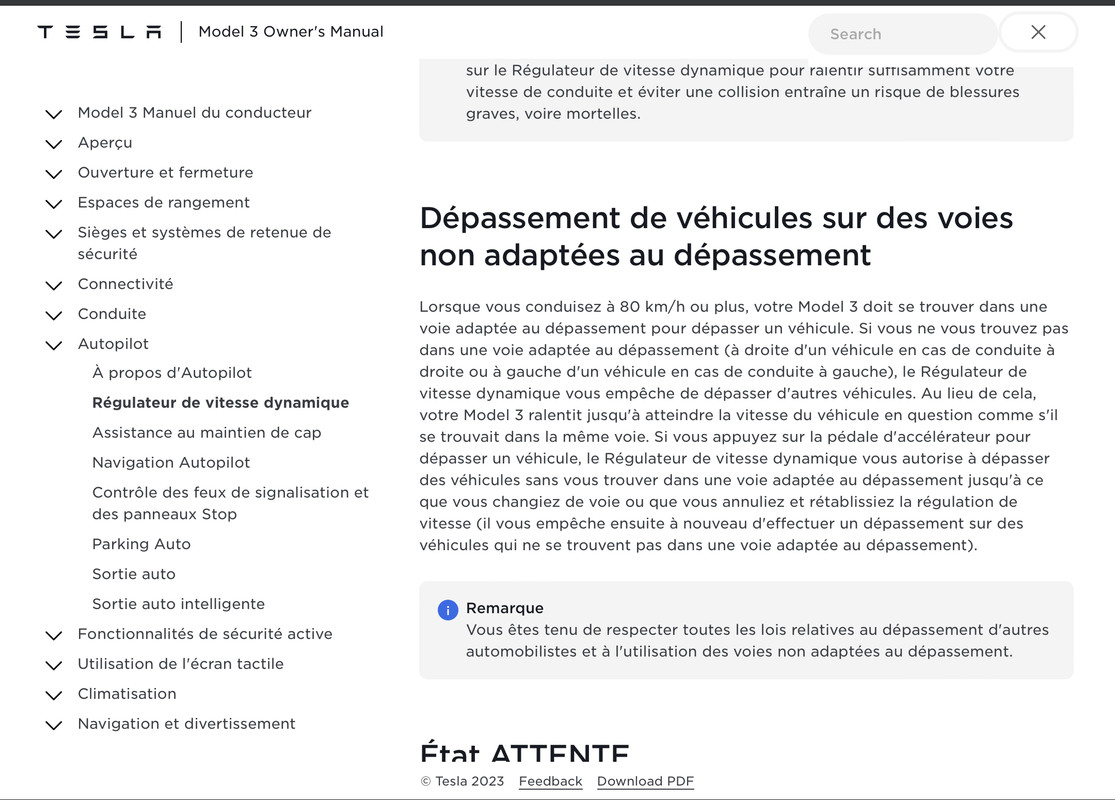
Task: Click the Dépassement de véhicules heading
Action: [716, 236]
